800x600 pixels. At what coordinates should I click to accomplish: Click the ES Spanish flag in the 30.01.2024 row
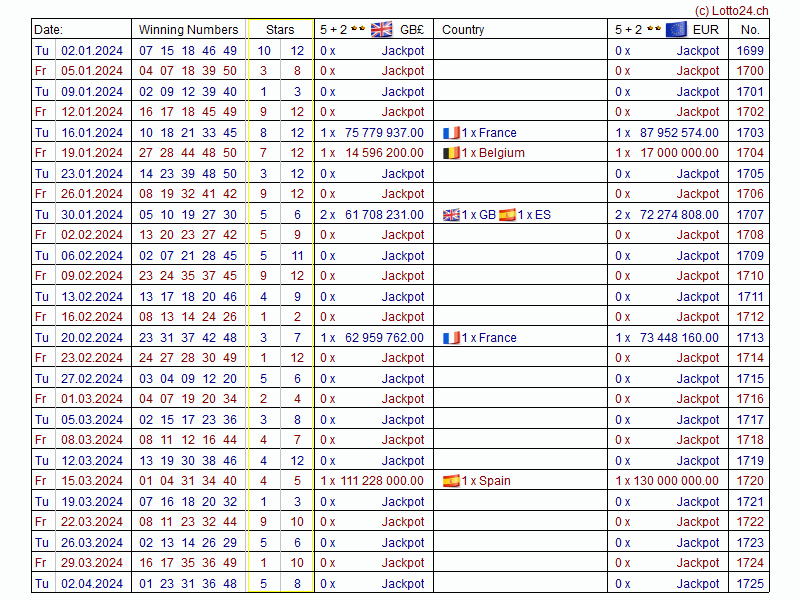coord(508,214)
